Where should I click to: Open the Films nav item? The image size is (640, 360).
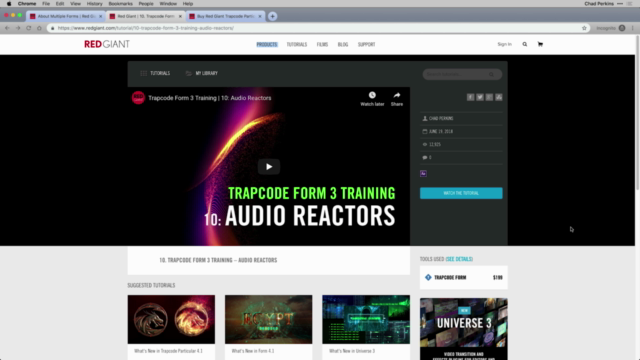click(322, 44)
